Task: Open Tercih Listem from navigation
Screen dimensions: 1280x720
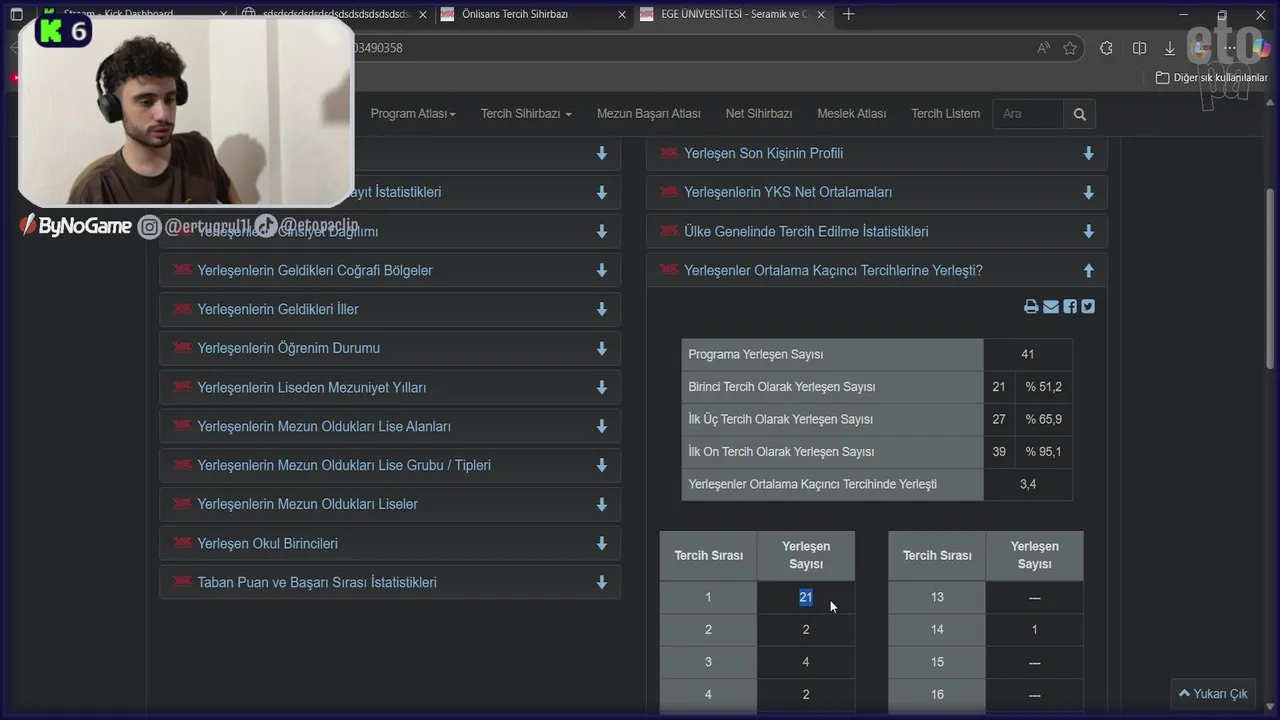Action: (945, 114)
